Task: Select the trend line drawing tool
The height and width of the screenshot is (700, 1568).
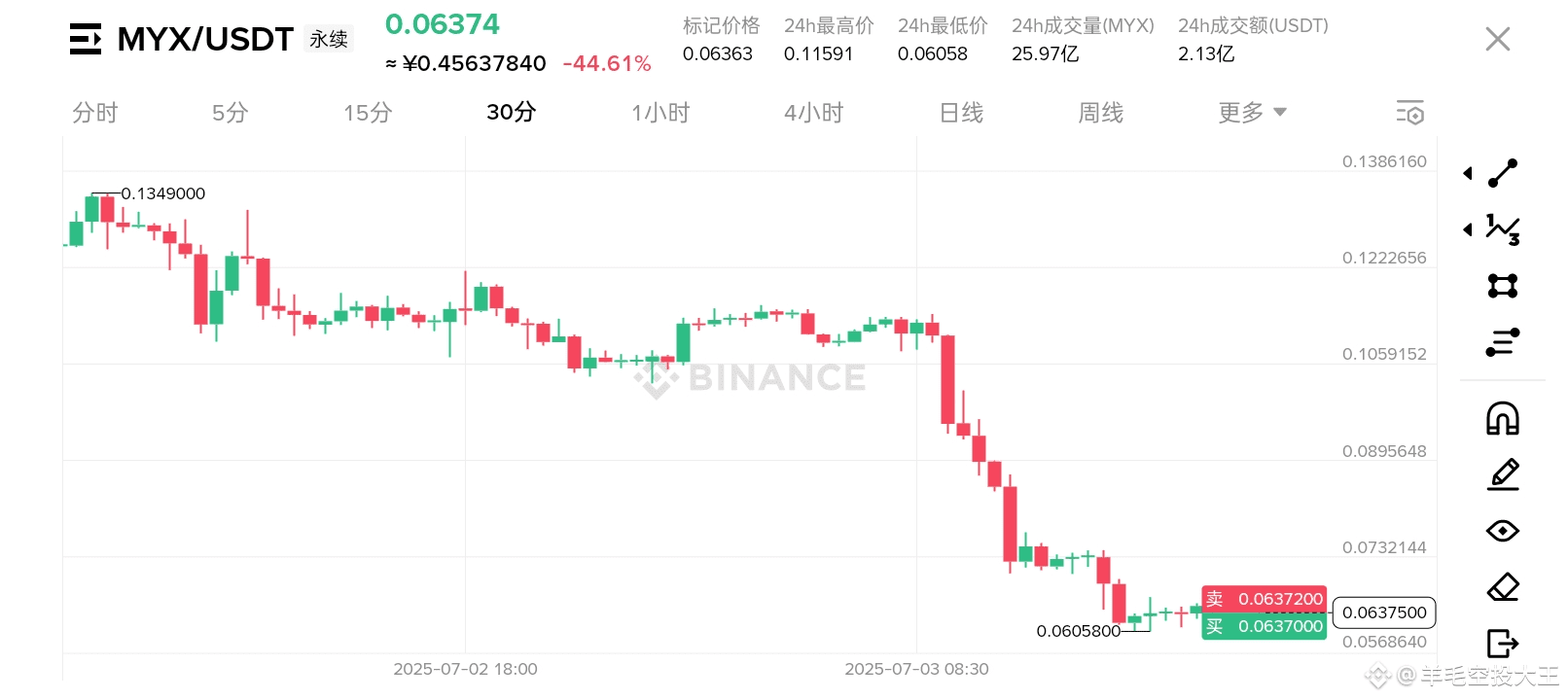Action: pos(1503,173)
